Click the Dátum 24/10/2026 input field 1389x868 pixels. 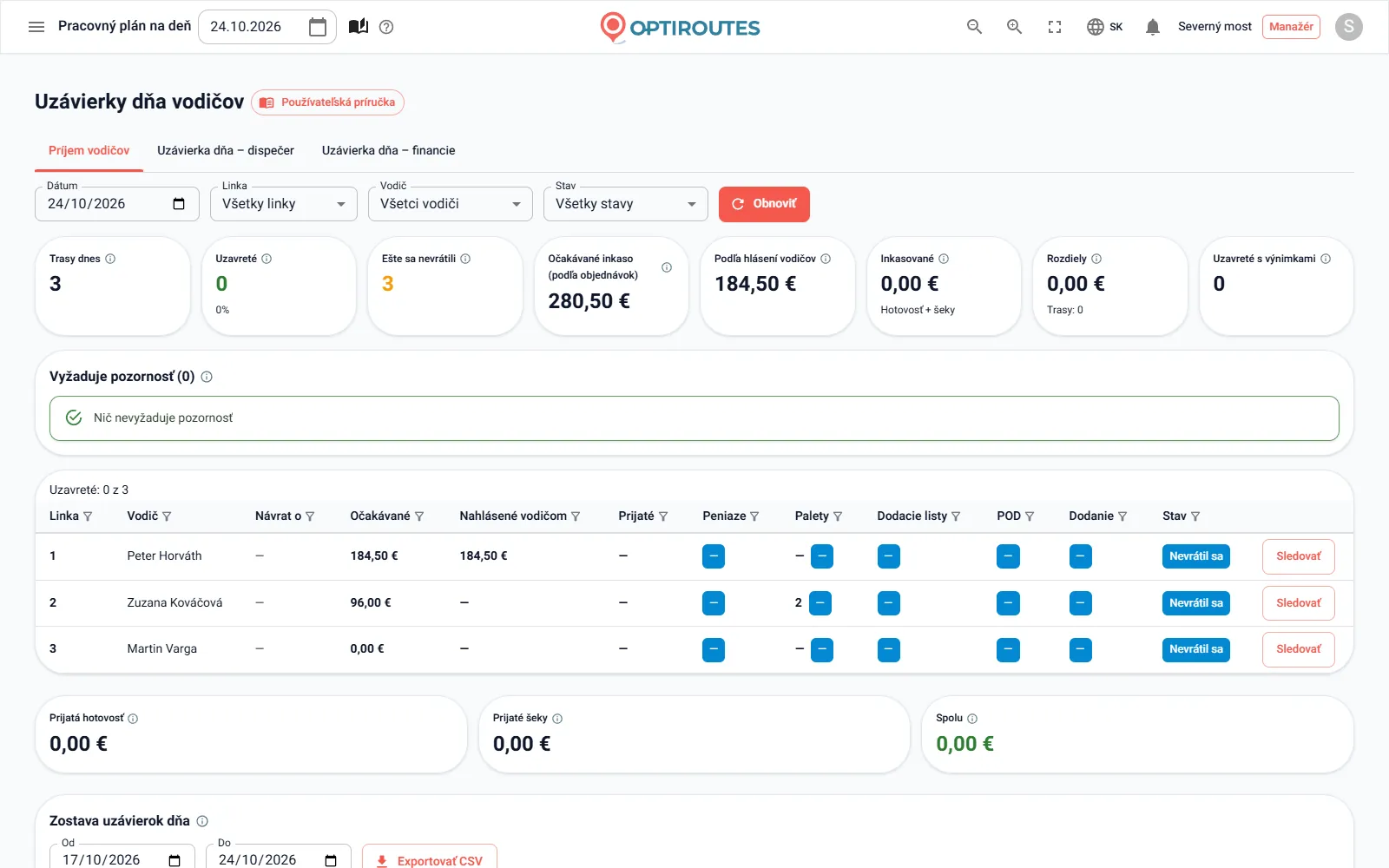pos(117,204)
